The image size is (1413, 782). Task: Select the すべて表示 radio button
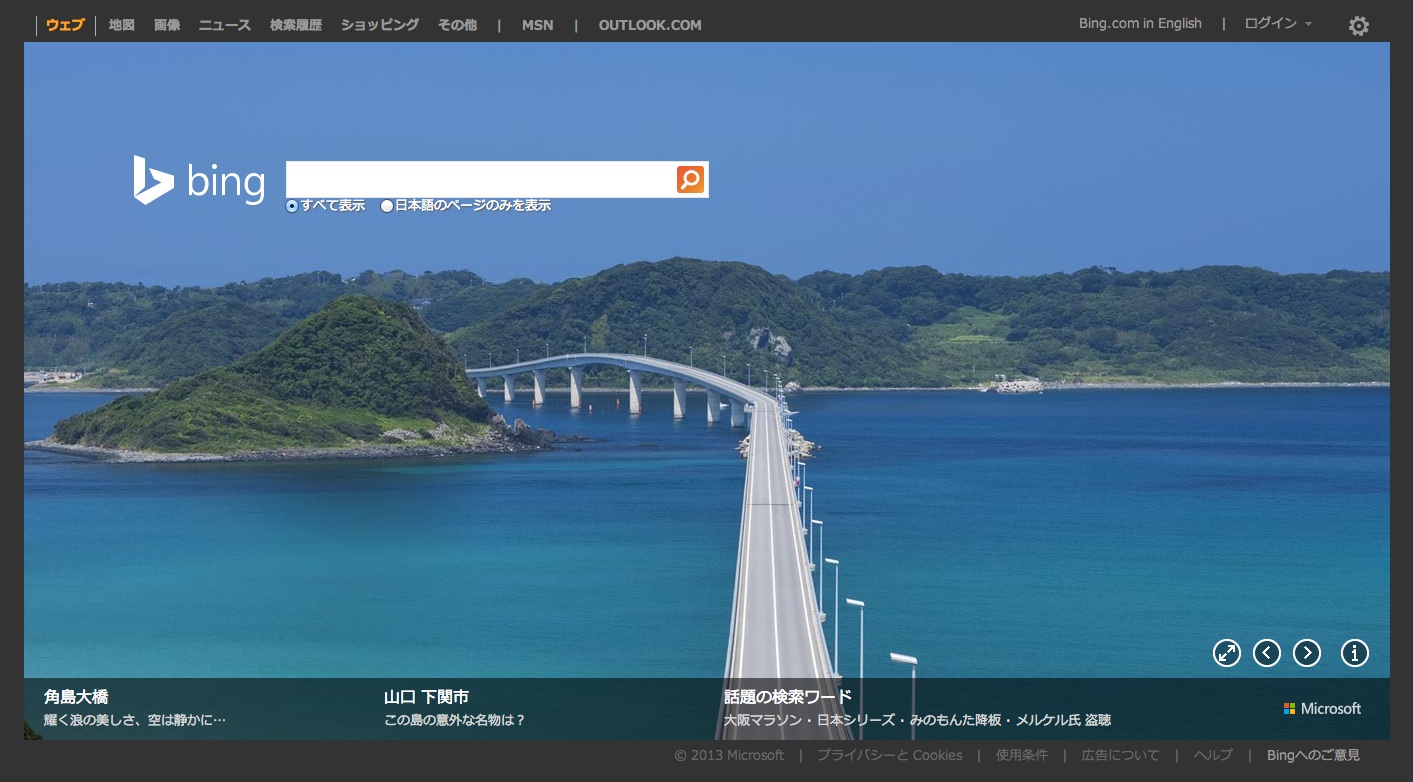tap(292, 206)
